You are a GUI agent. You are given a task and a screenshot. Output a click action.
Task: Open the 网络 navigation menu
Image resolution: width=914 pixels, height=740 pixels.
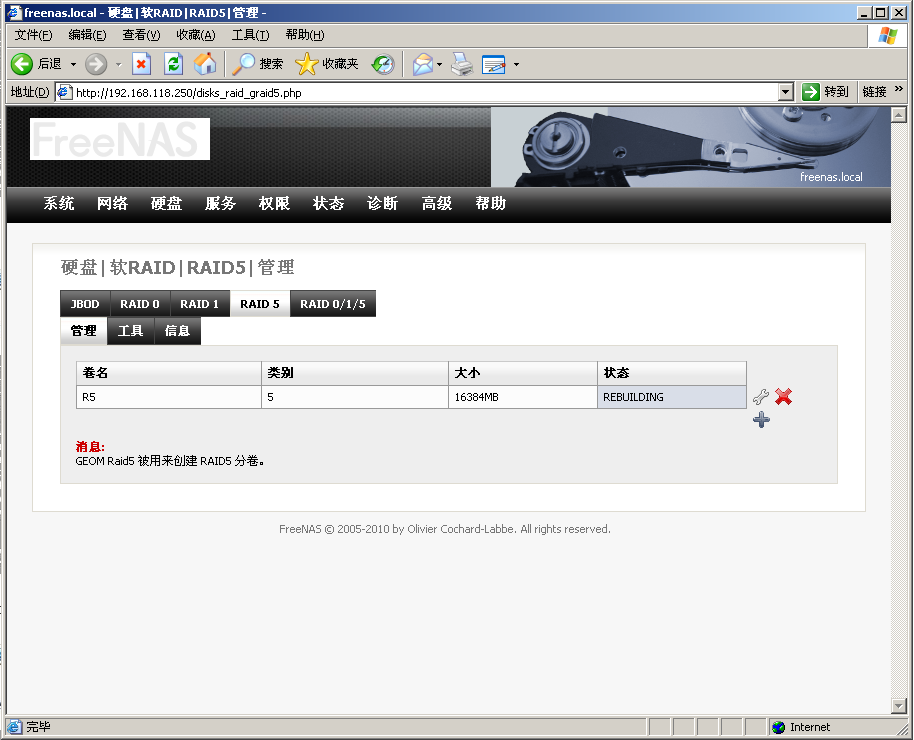113,203
